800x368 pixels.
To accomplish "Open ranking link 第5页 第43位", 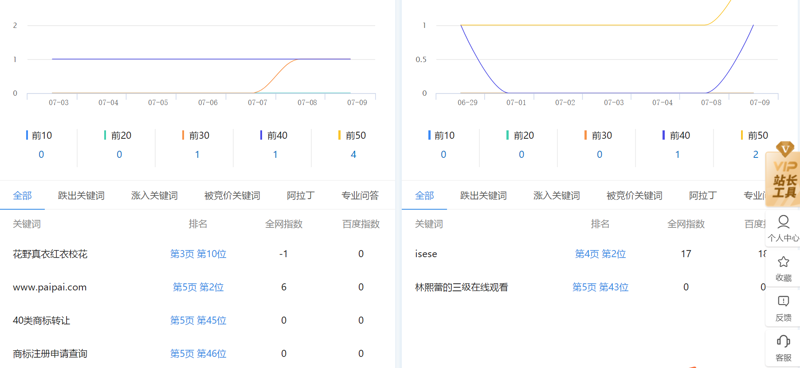I will point(600,287).
